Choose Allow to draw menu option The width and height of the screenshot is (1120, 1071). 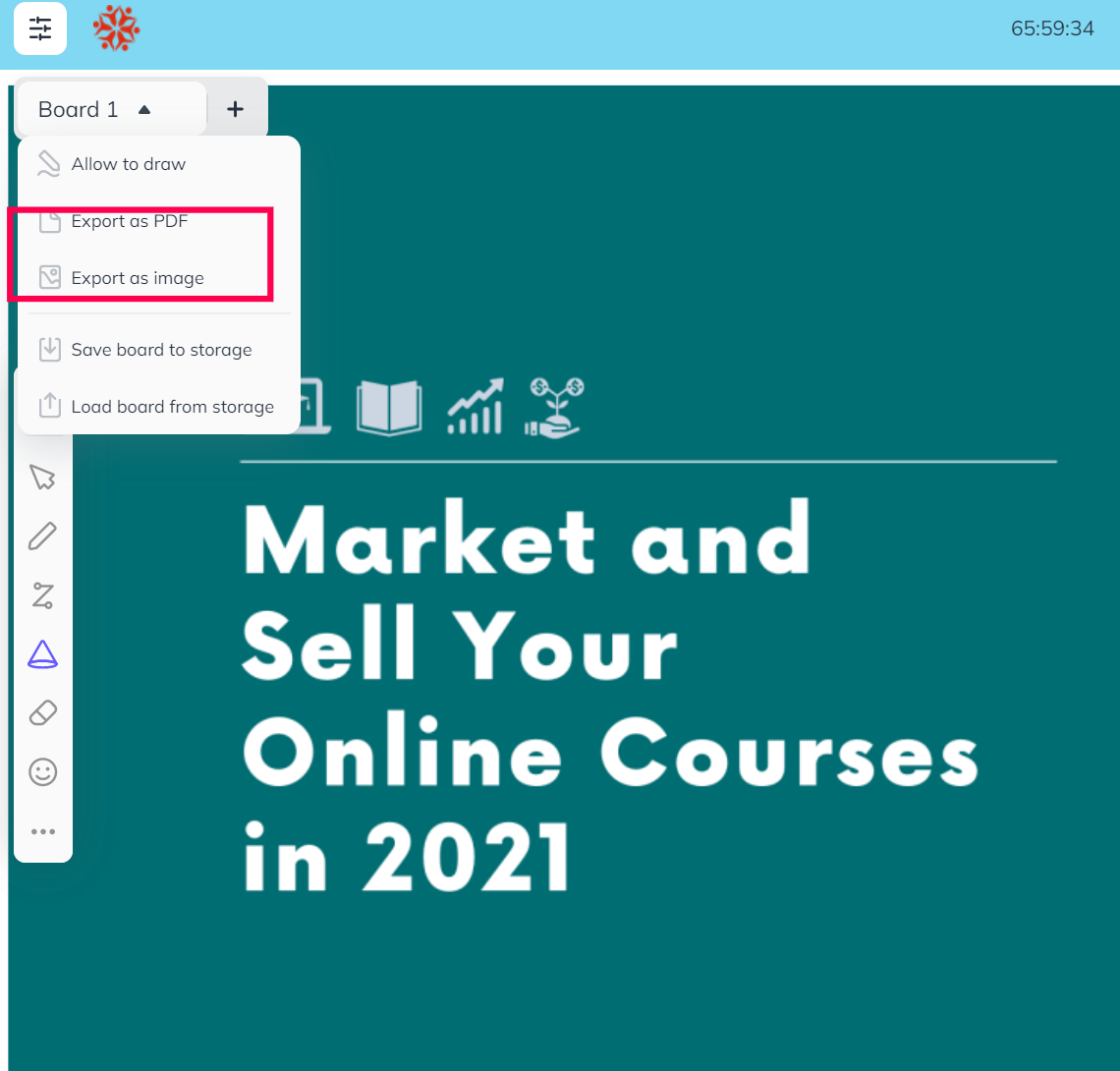click(158, 164)
